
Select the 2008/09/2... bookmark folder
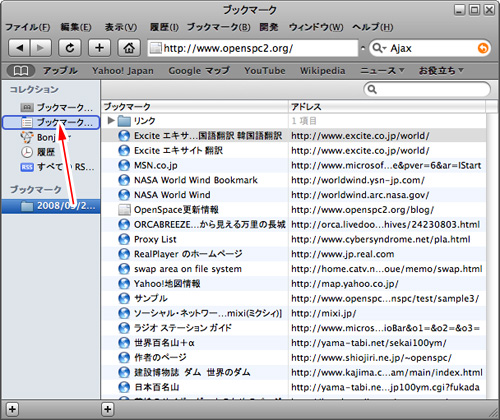pyautogui.click(x=51, y=206)
